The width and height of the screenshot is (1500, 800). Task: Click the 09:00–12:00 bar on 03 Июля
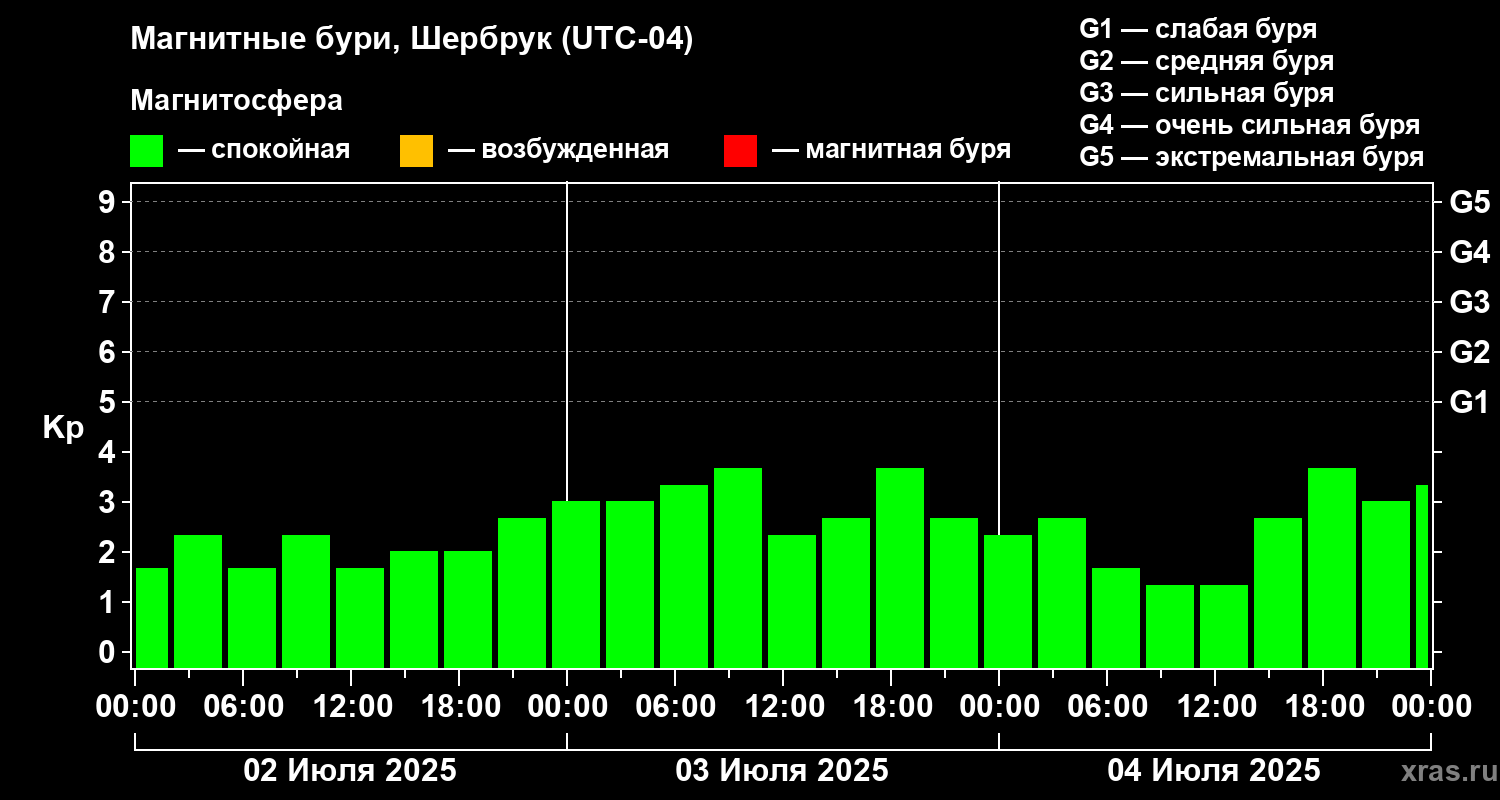[738, 568]
